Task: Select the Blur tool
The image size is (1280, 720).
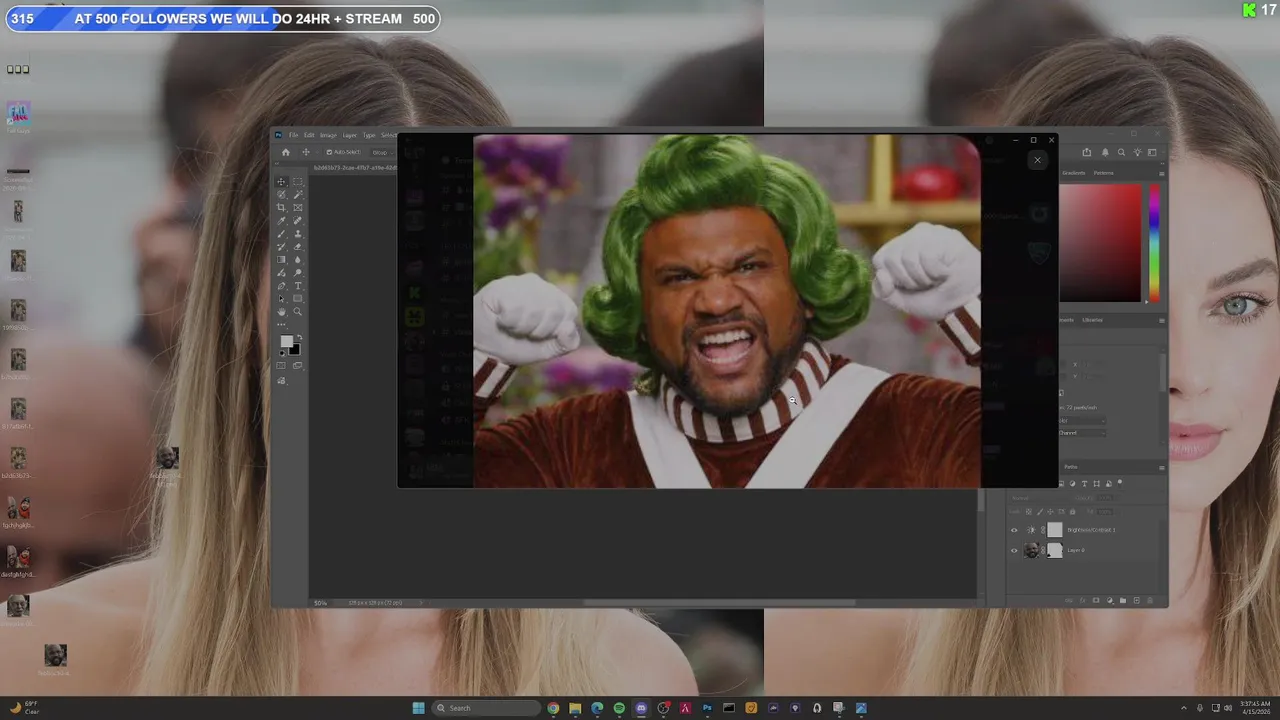Action: coord(298,259)
